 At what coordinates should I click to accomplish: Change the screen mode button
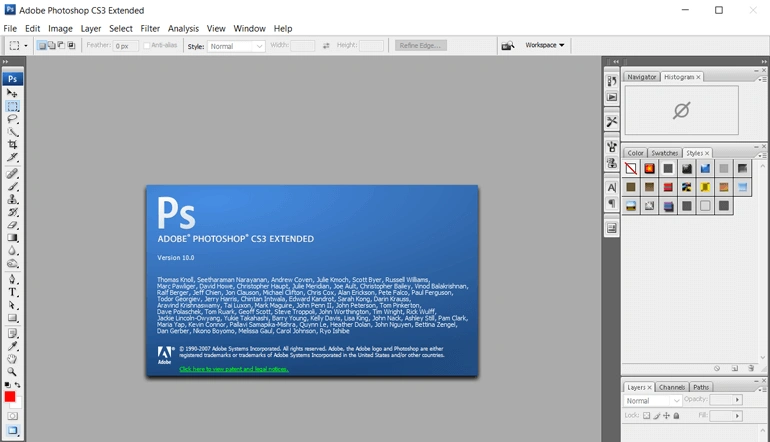tap(12, 431)
